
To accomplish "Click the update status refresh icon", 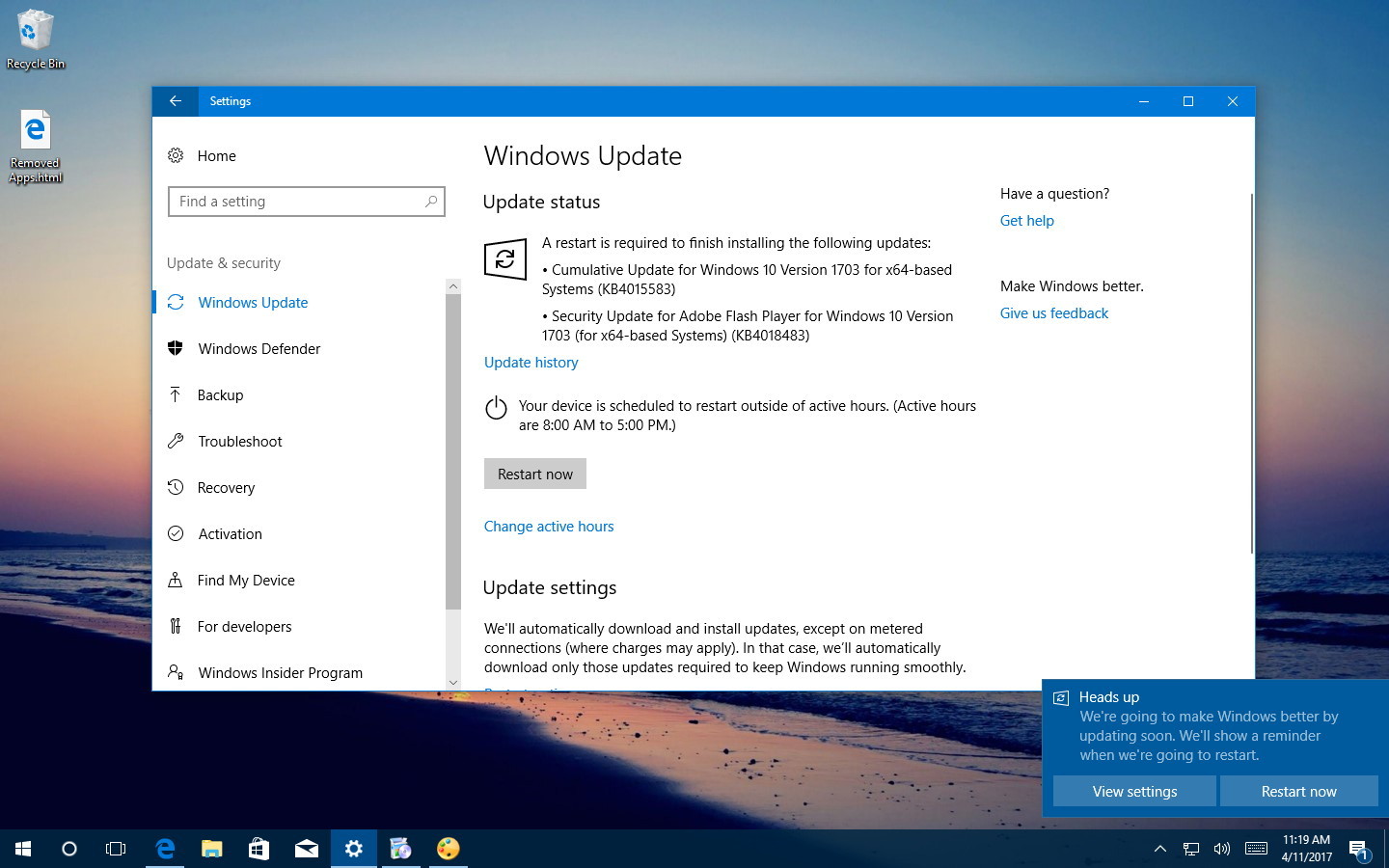I will (505, 258).
